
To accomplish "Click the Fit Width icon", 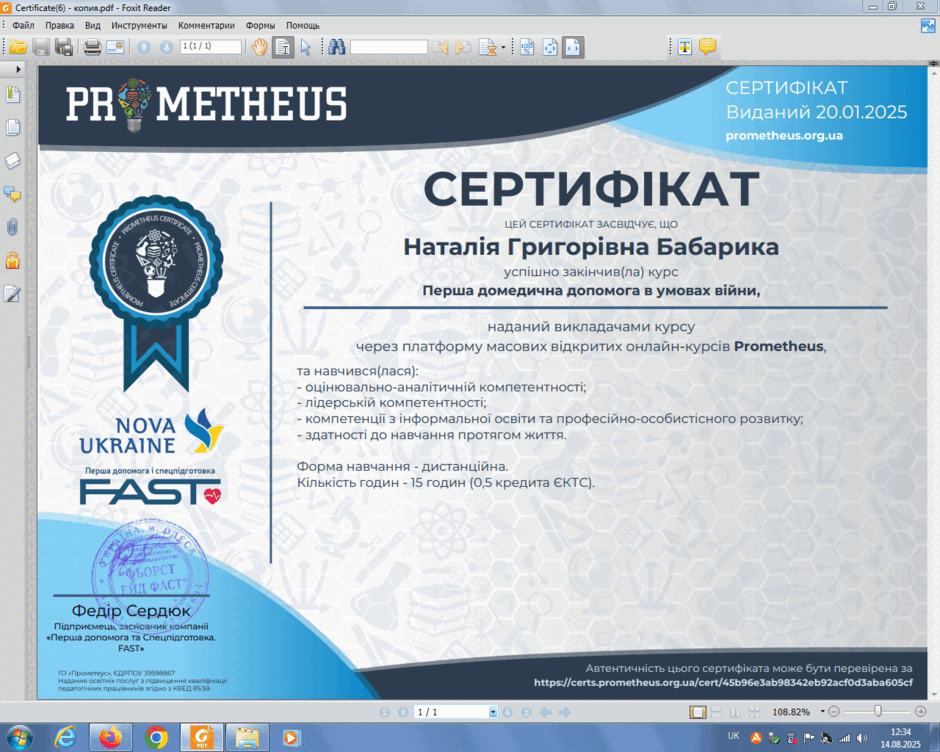I will point(573,47).
